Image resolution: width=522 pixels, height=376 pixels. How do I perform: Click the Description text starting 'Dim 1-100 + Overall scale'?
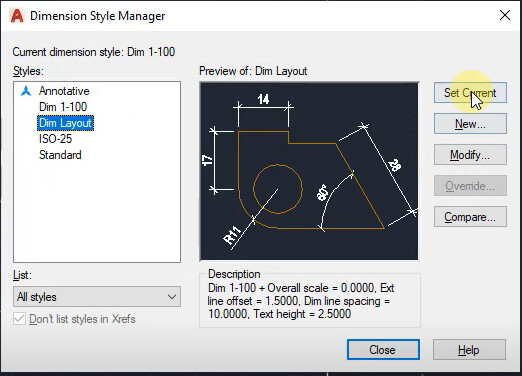click(x=301, y=301)
